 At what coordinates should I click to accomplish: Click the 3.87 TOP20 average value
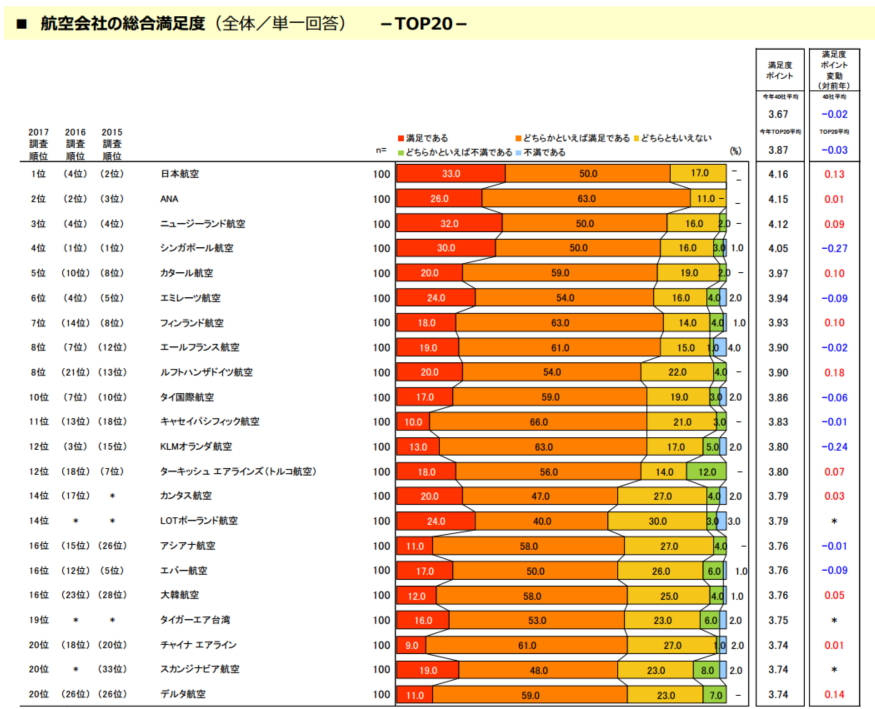tap(778, 150)
